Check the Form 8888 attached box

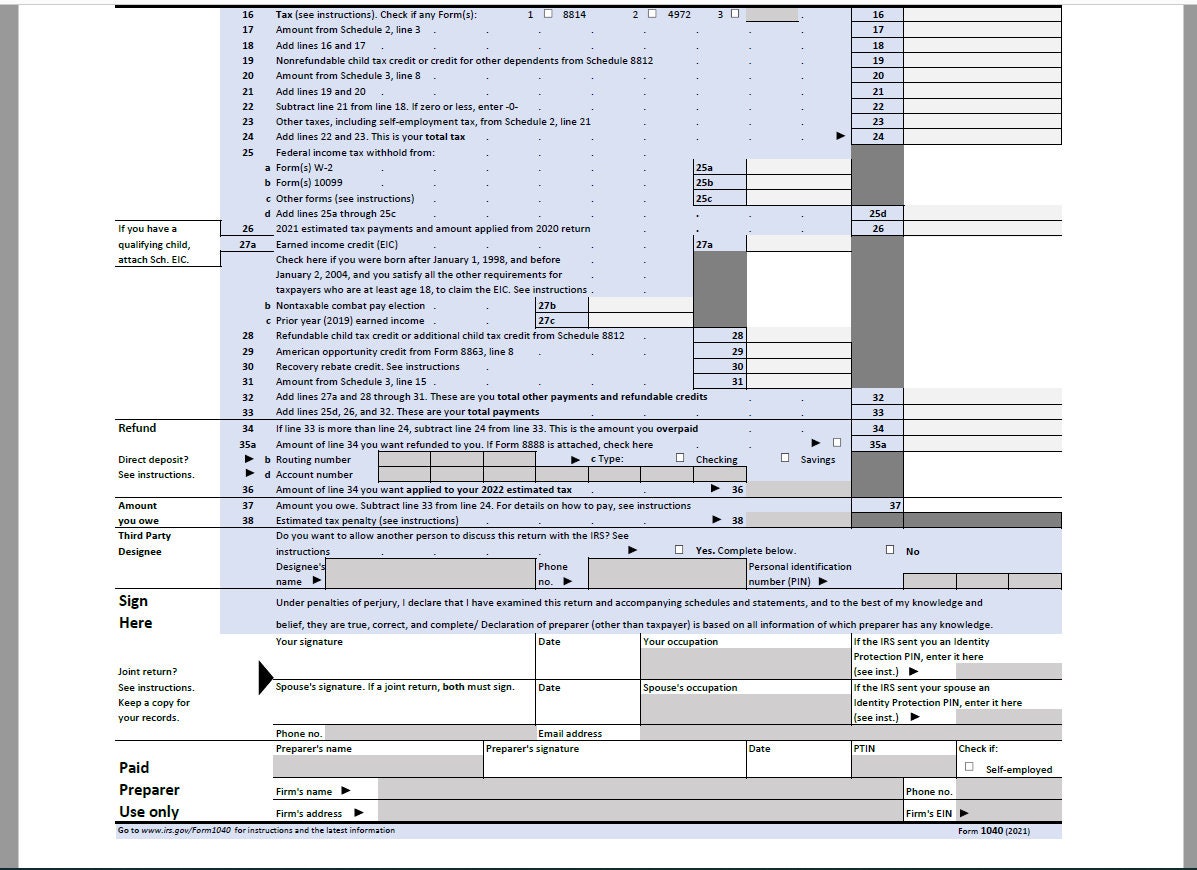[x=838, y=444]
